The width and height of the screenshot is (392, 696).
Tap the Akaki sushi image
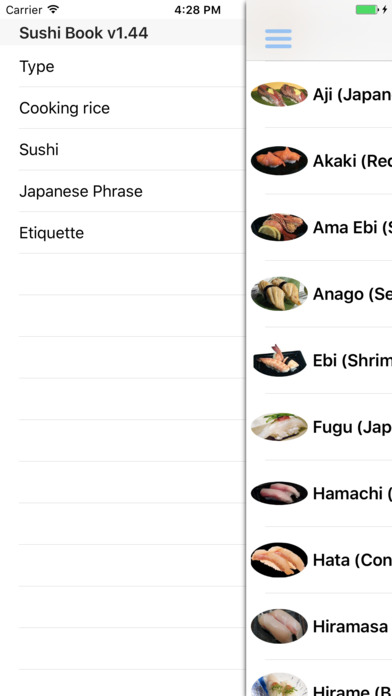[279, 161]
